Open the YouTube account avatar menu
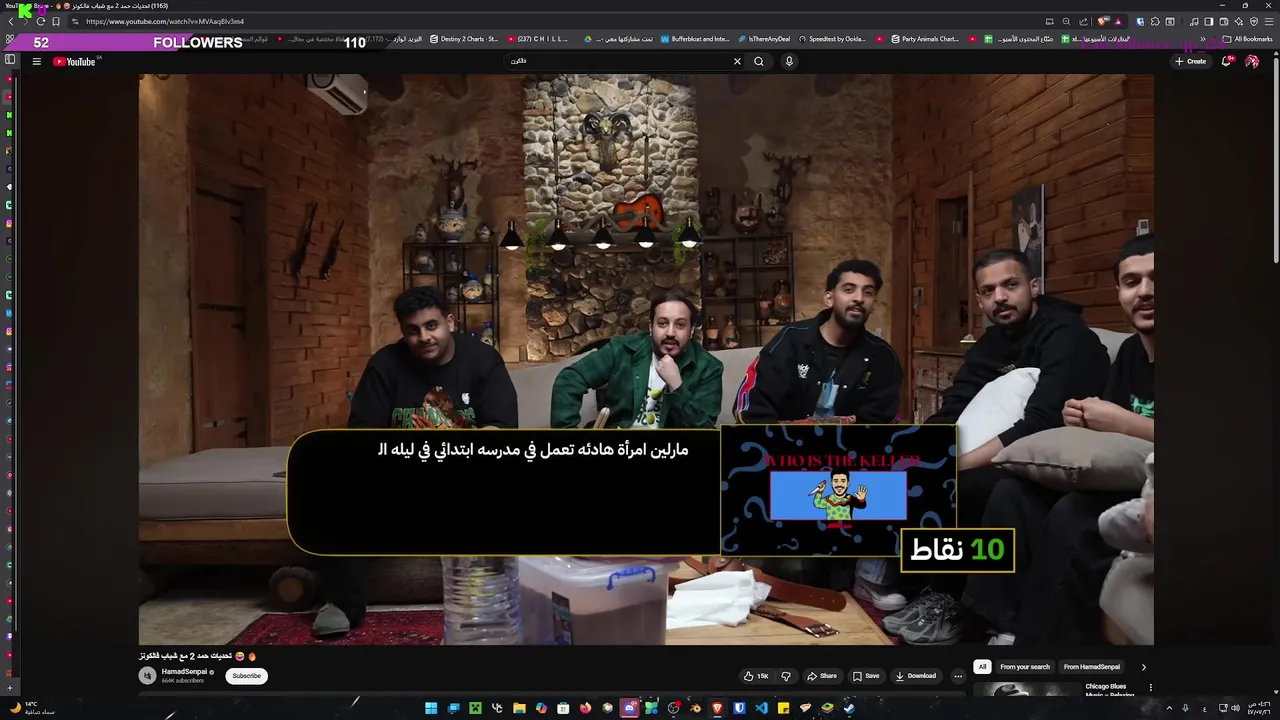The image size is (1280, 720). 1252,61
